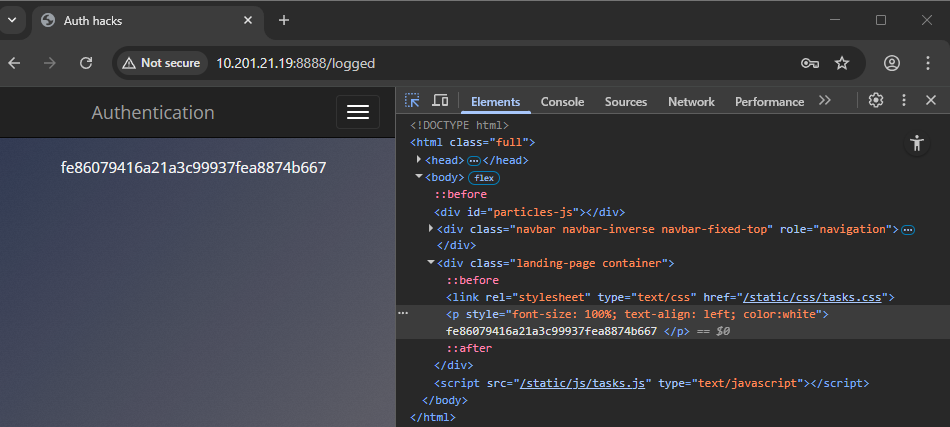Open the Chrome three-dot menu

(x=928, y=63)
